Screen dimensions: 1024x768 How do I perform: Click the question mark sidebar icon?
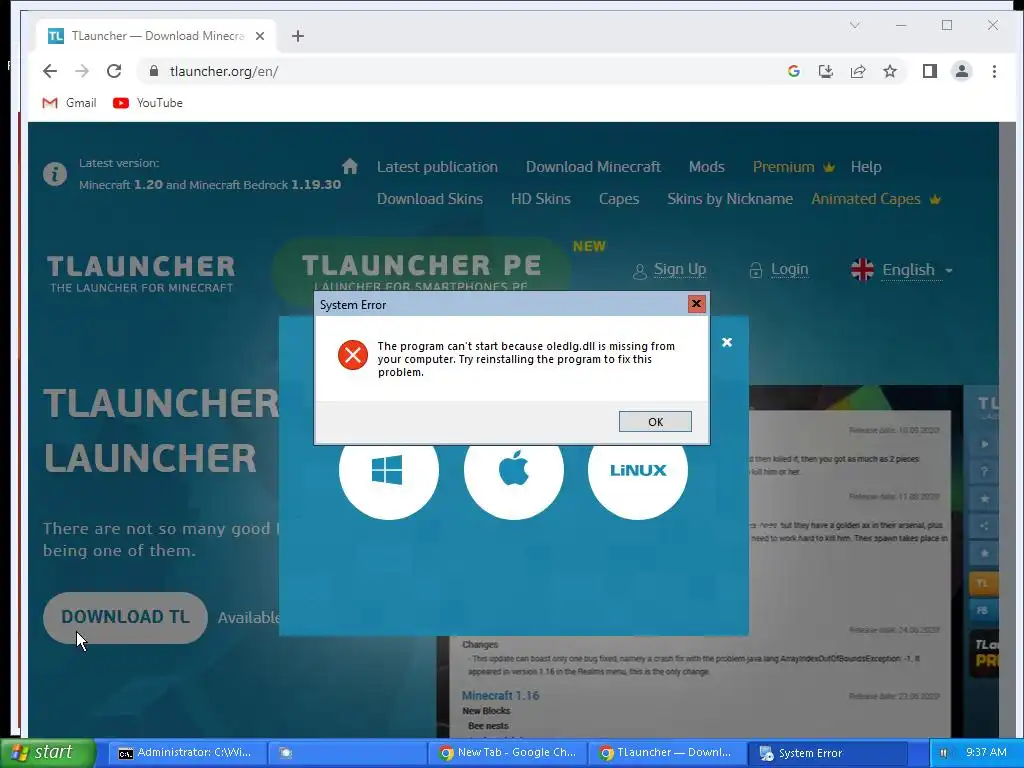coord(984,472)
